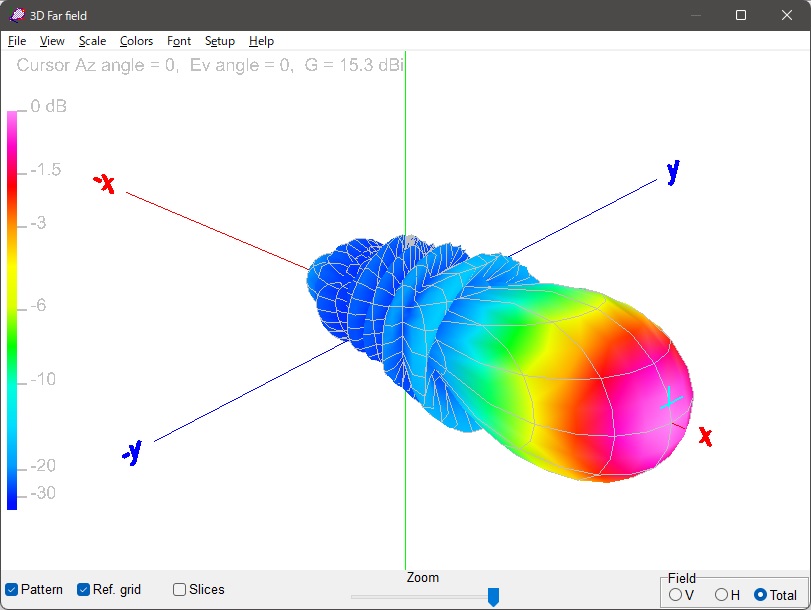
Task: Open the View menu
Action: coord(52,41)
